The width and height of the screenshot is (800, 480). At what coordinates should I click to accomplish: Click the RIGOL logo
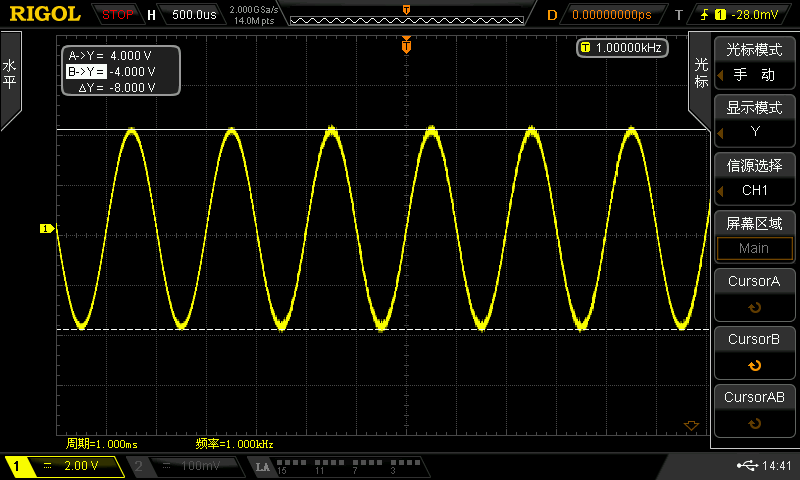45,15
